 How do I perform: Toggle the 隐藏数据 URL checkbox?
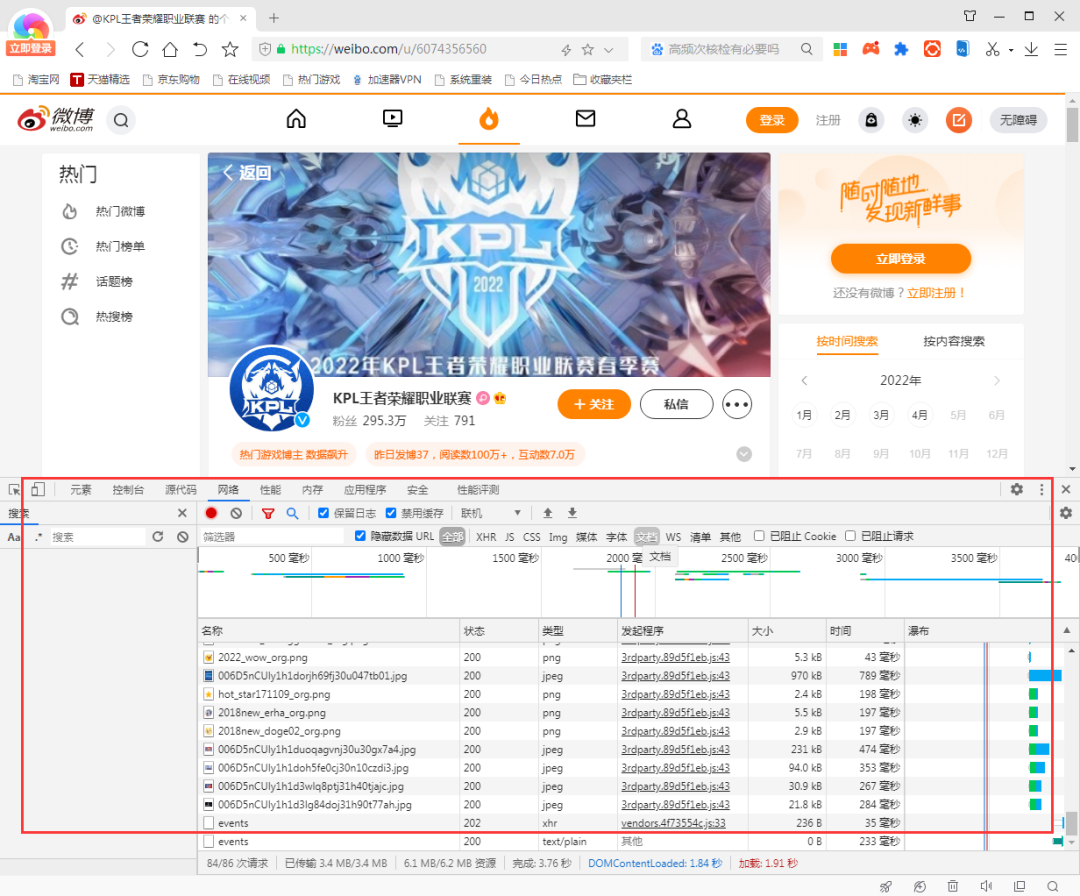[x=360, y=536]
